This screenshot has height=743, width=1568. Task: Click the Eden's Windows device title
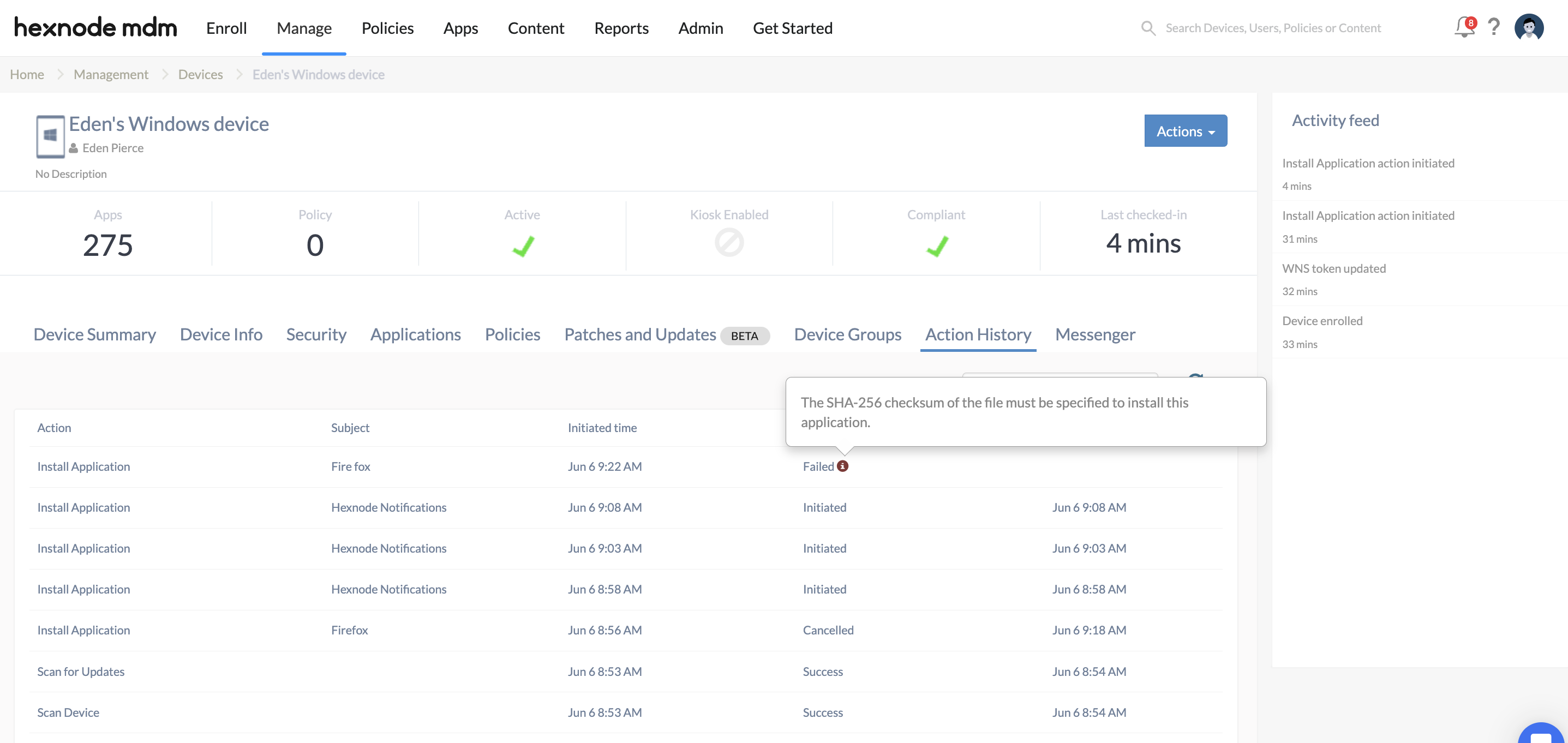point(169,123)
